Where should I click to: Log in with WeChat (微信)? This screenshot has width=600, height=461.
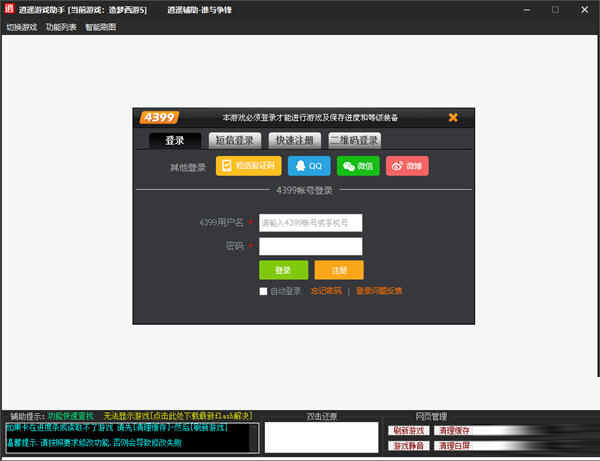[x=358, y=166]
